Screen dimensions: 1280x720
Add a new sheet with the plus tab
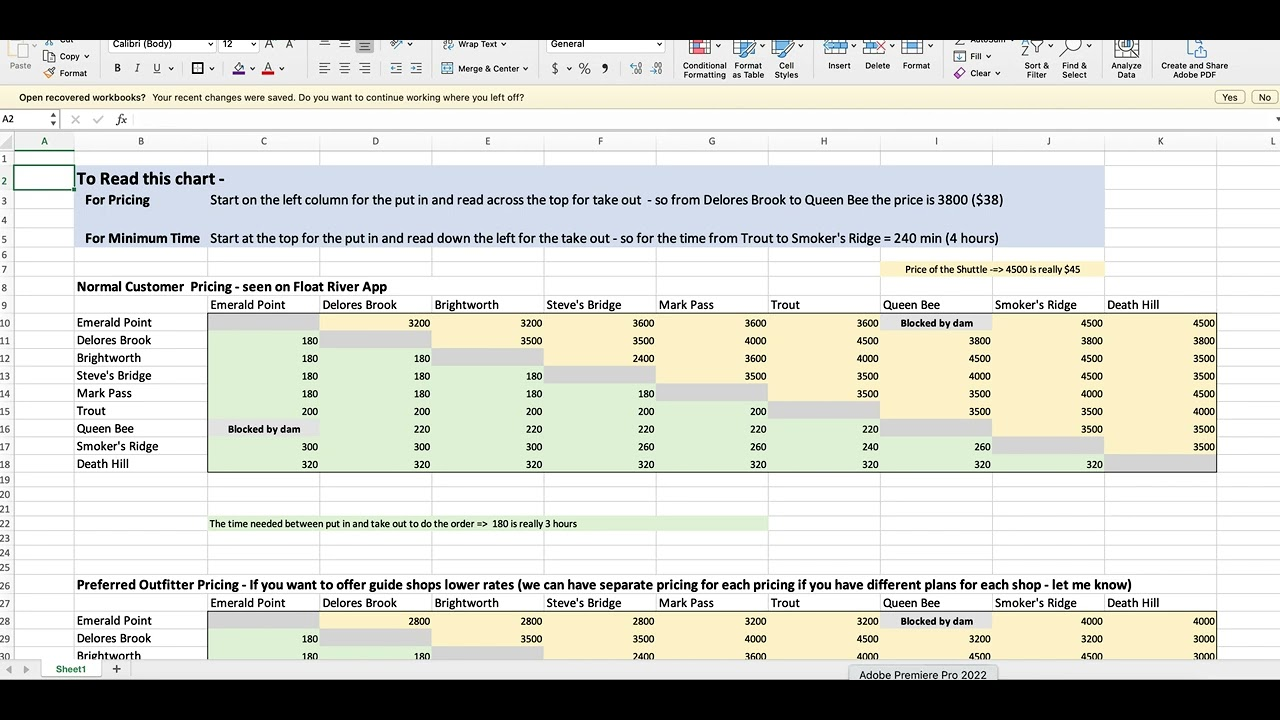(116, 668)
